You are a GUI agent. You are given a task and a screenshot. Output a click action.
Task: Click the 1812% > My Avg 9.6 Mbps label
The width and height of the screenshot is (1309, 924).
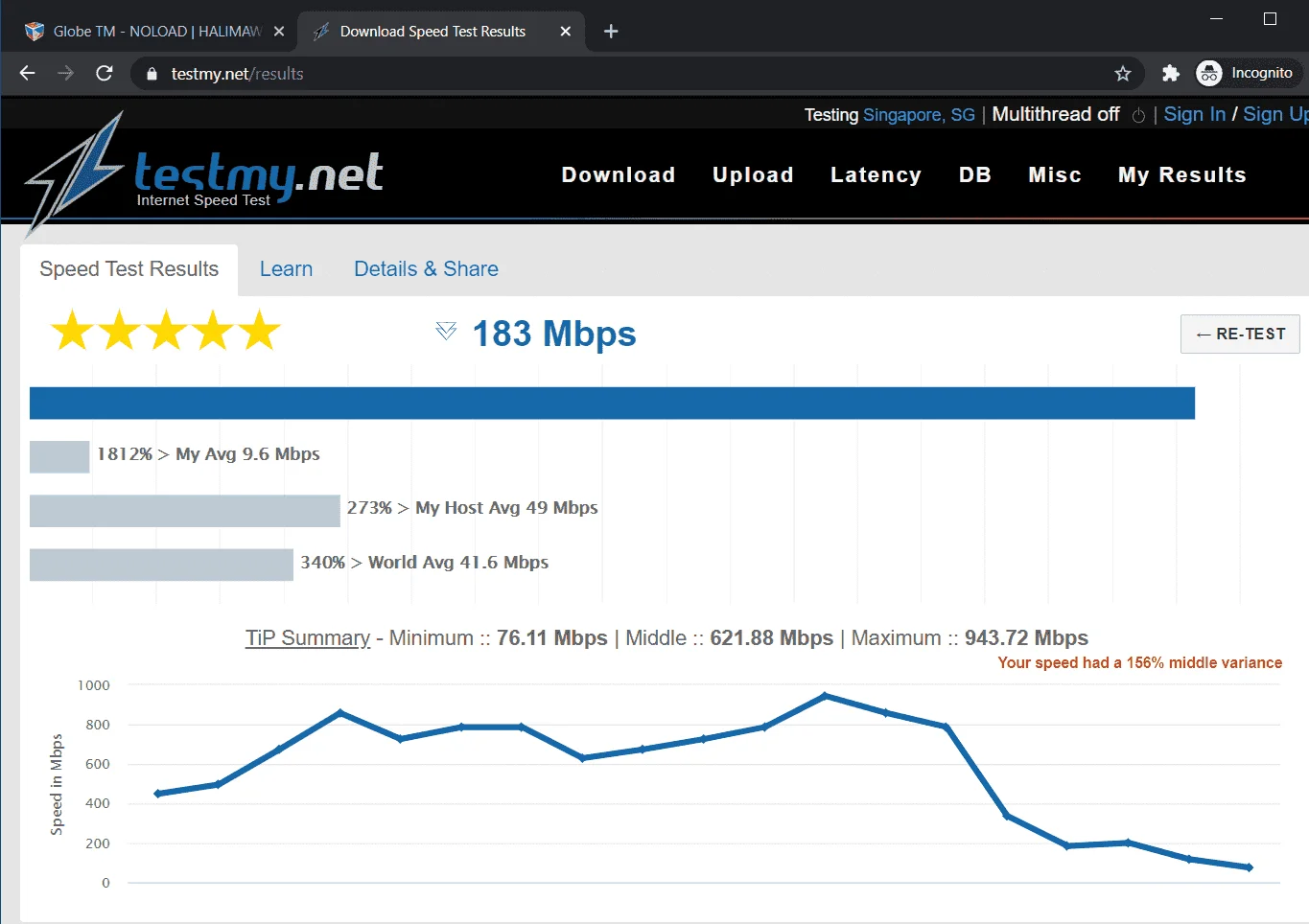(208, 454)
